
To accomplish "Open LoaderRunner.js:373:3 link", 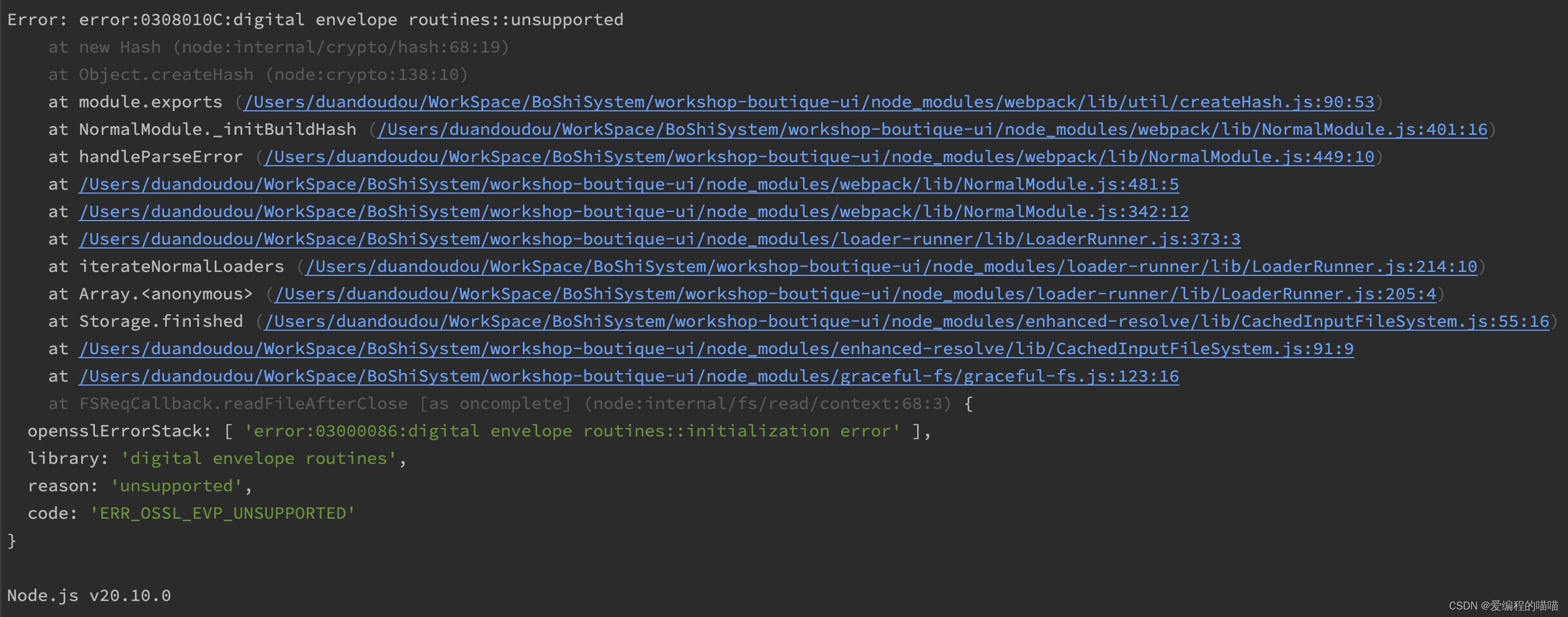I will (x=659, y=239).
